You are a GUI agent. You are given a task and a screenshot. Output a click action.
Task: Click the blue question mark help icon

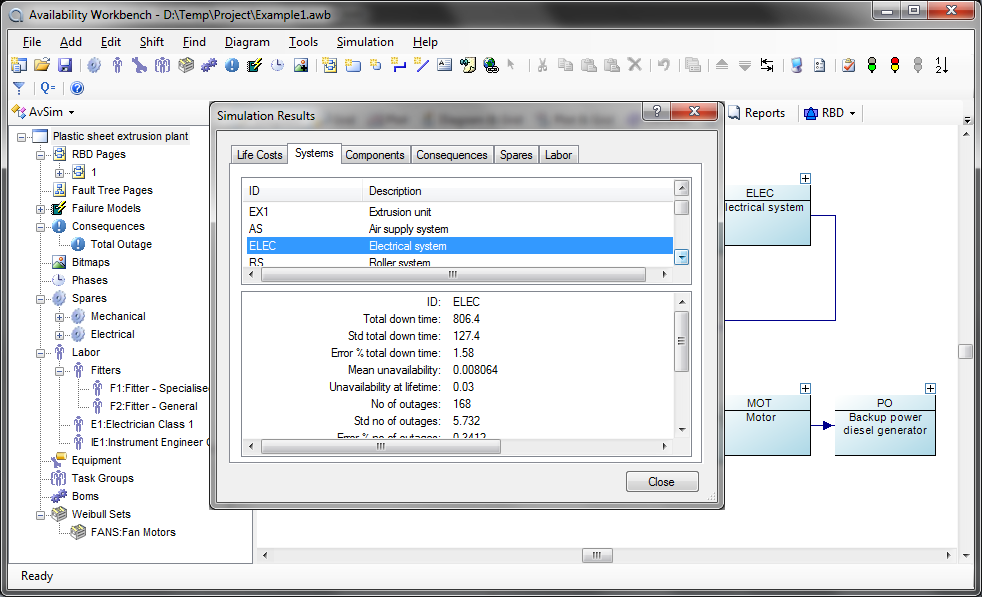tap(77, 88)
